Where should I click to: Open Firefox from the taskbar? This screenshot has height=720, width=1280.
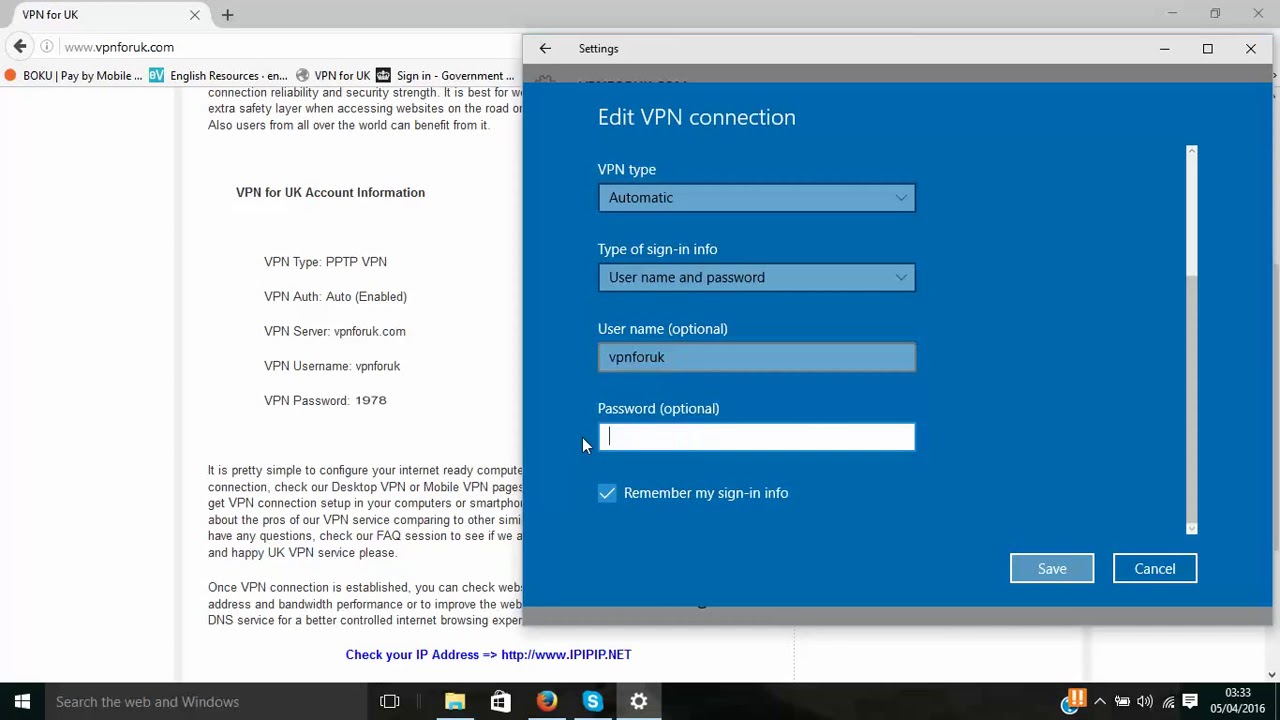coord(547,702)
